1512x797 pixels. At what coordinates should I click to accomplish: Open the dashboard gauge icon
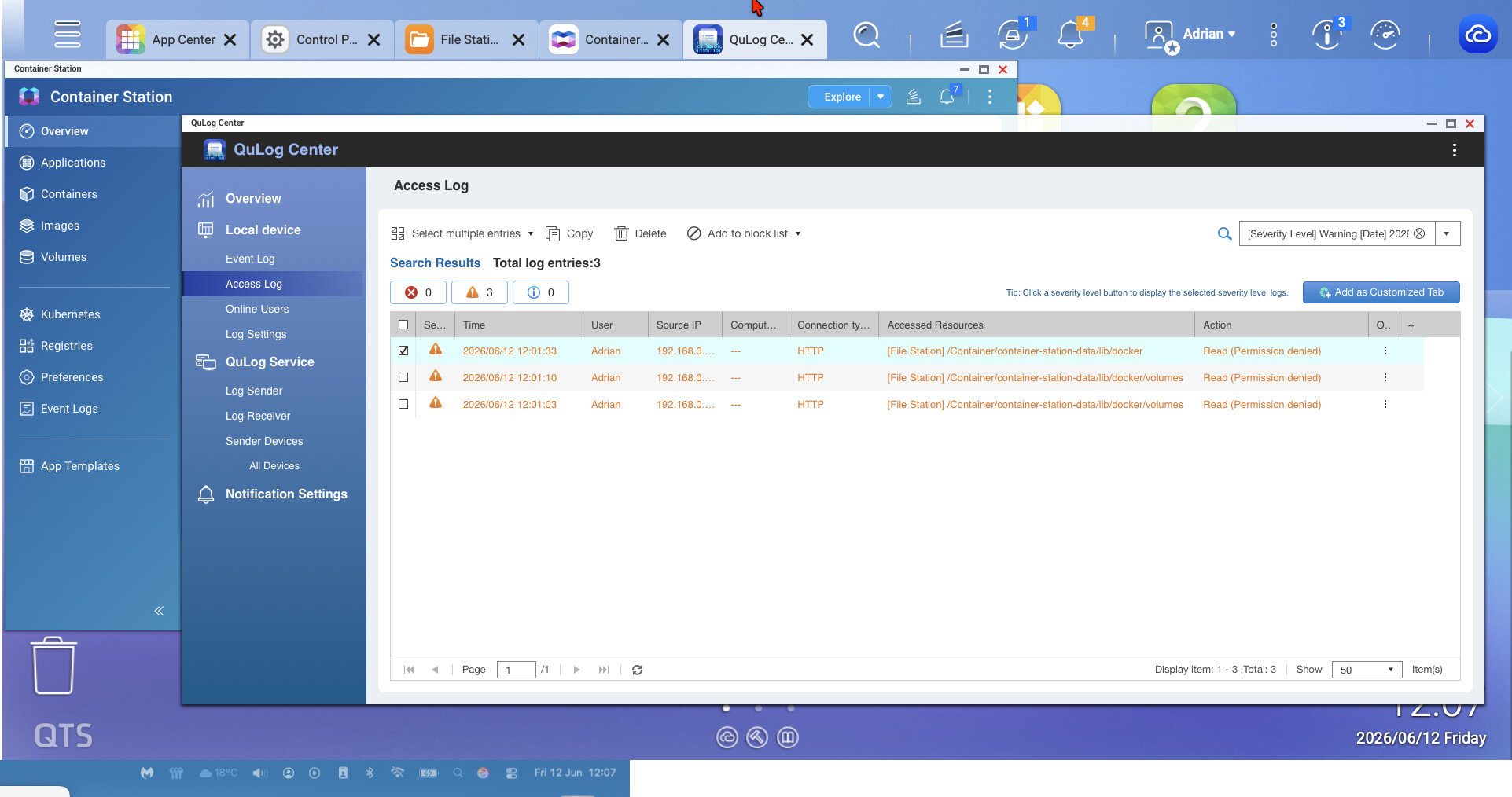tap(1385, 35)
